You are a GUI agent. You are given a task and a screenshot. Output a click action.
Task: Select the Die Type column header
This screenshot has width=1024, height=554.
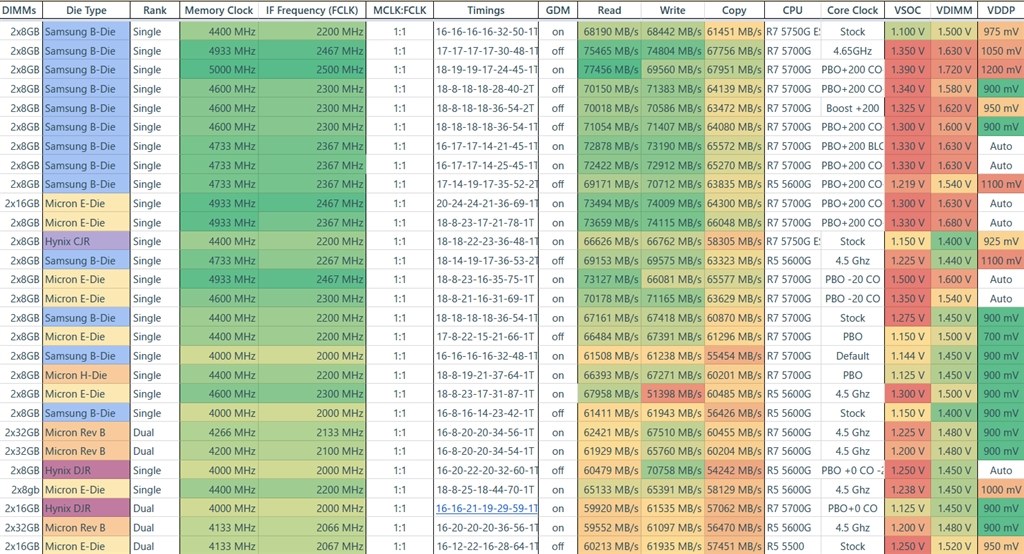coord(86,10)
